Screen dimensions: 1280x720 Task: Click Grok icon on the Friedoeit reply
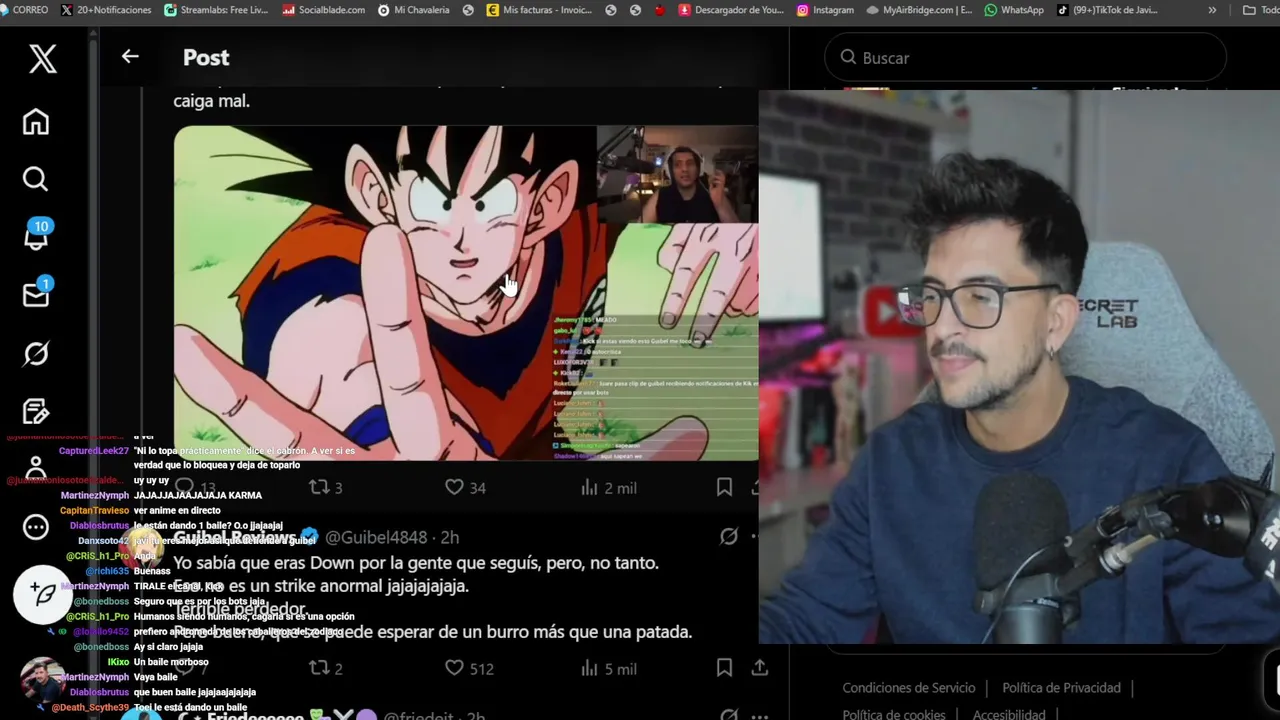(x=729, y=714)
